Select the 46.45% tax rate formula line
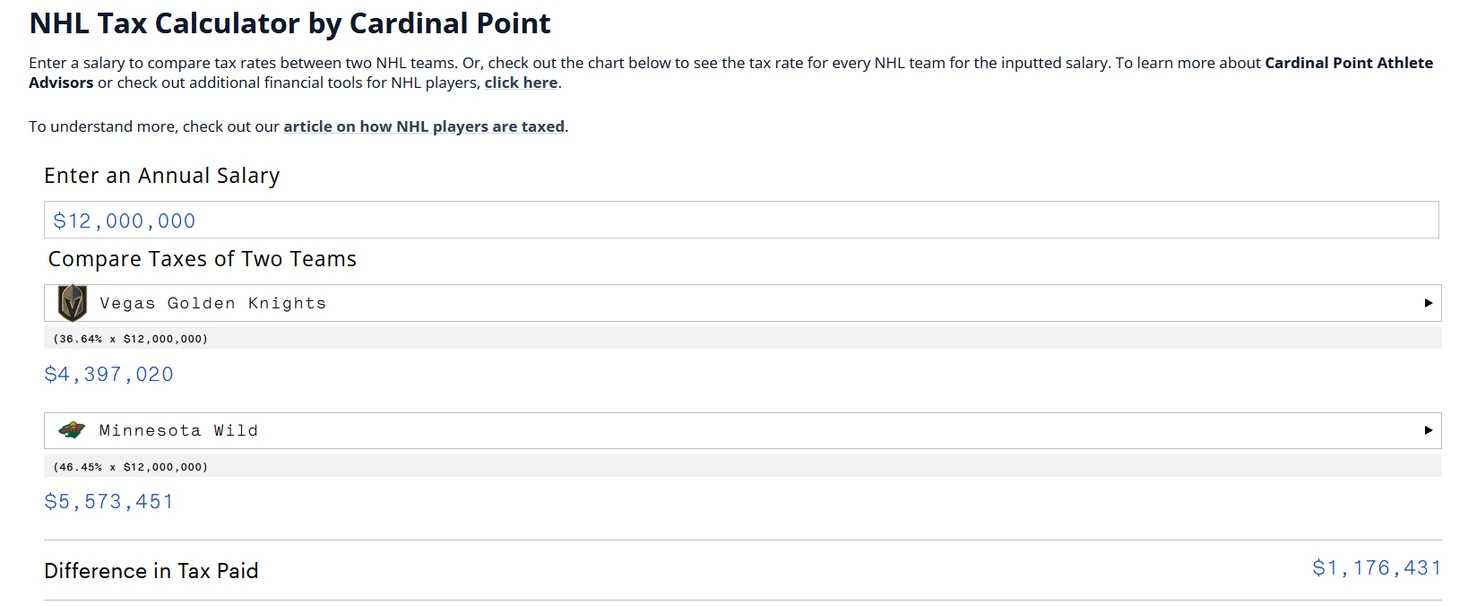1460x606 pixels. click(x=131, y=466)
